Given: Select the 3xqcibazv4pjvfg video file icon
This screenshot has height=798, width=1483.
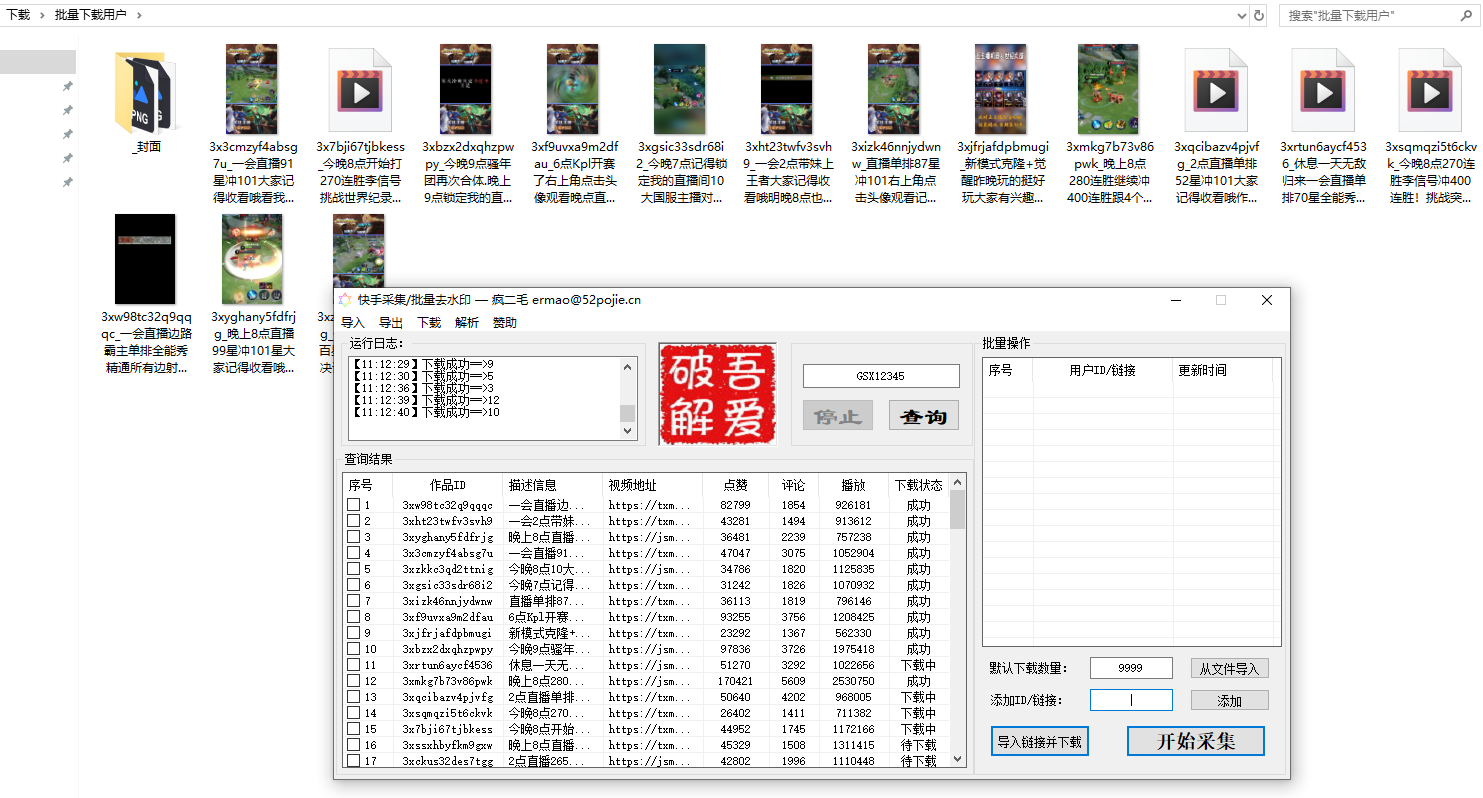Looking at the screenshot, I should tap(1217, 91).
